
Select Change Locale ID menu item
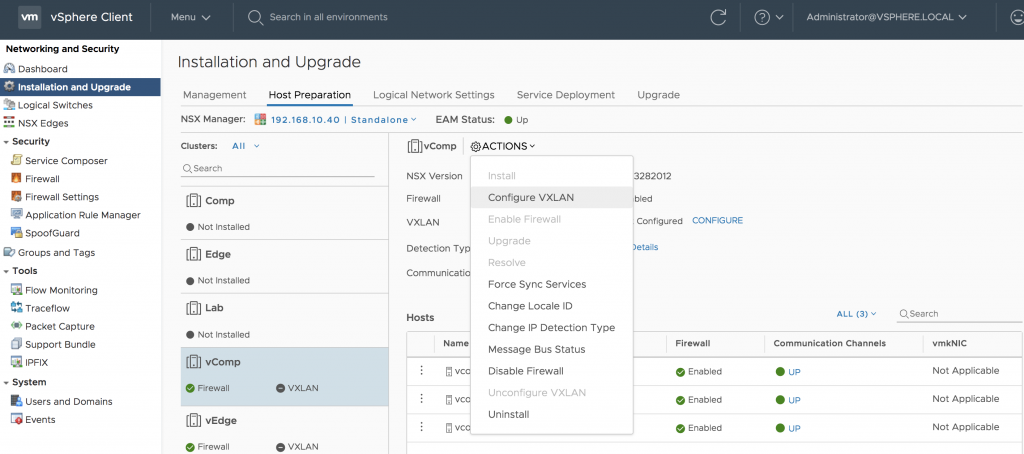click(552, 306)
